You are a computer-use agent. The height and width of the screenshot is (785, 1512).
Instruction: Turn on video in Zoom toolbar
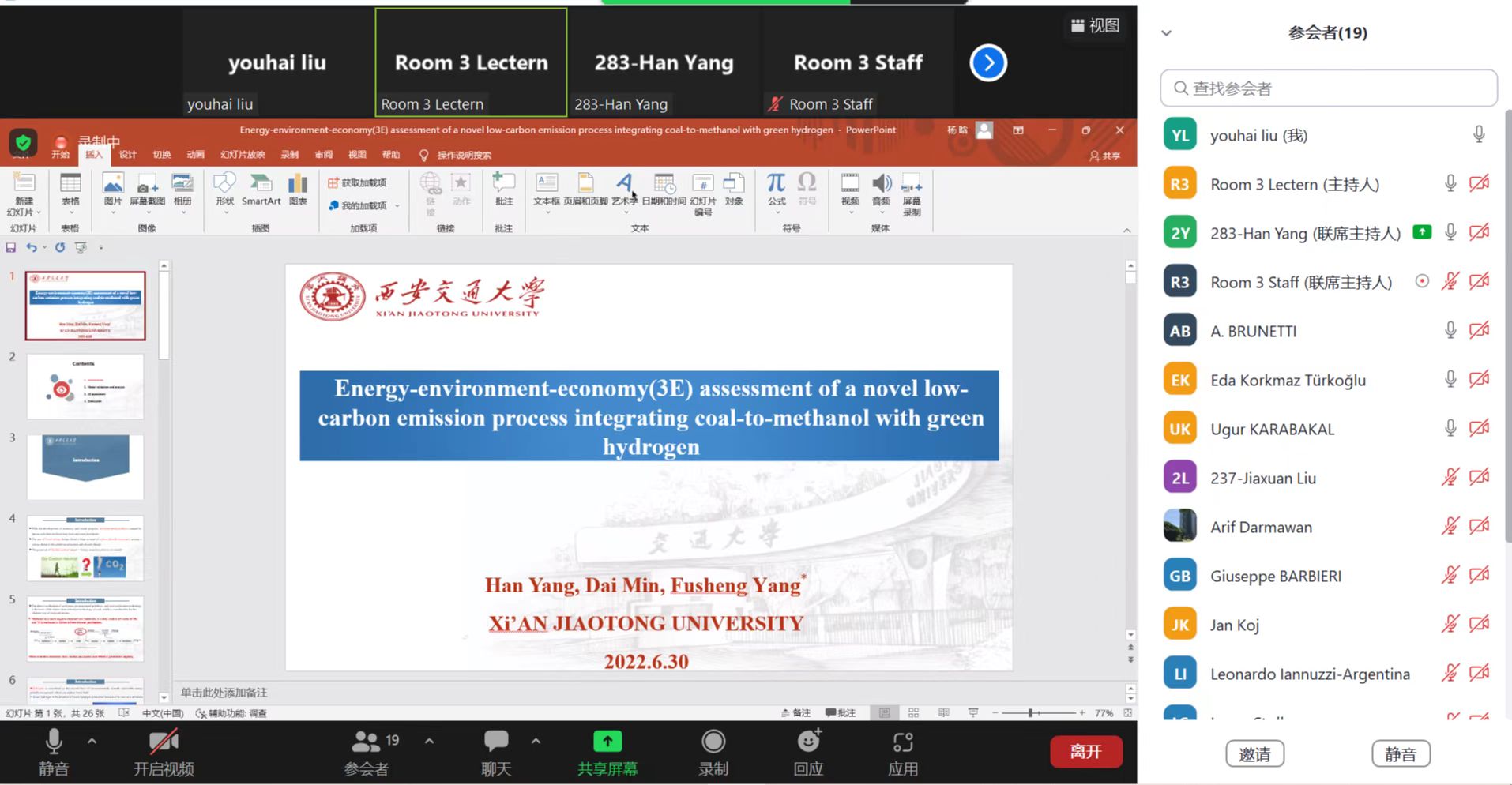[x=164, y=742]
